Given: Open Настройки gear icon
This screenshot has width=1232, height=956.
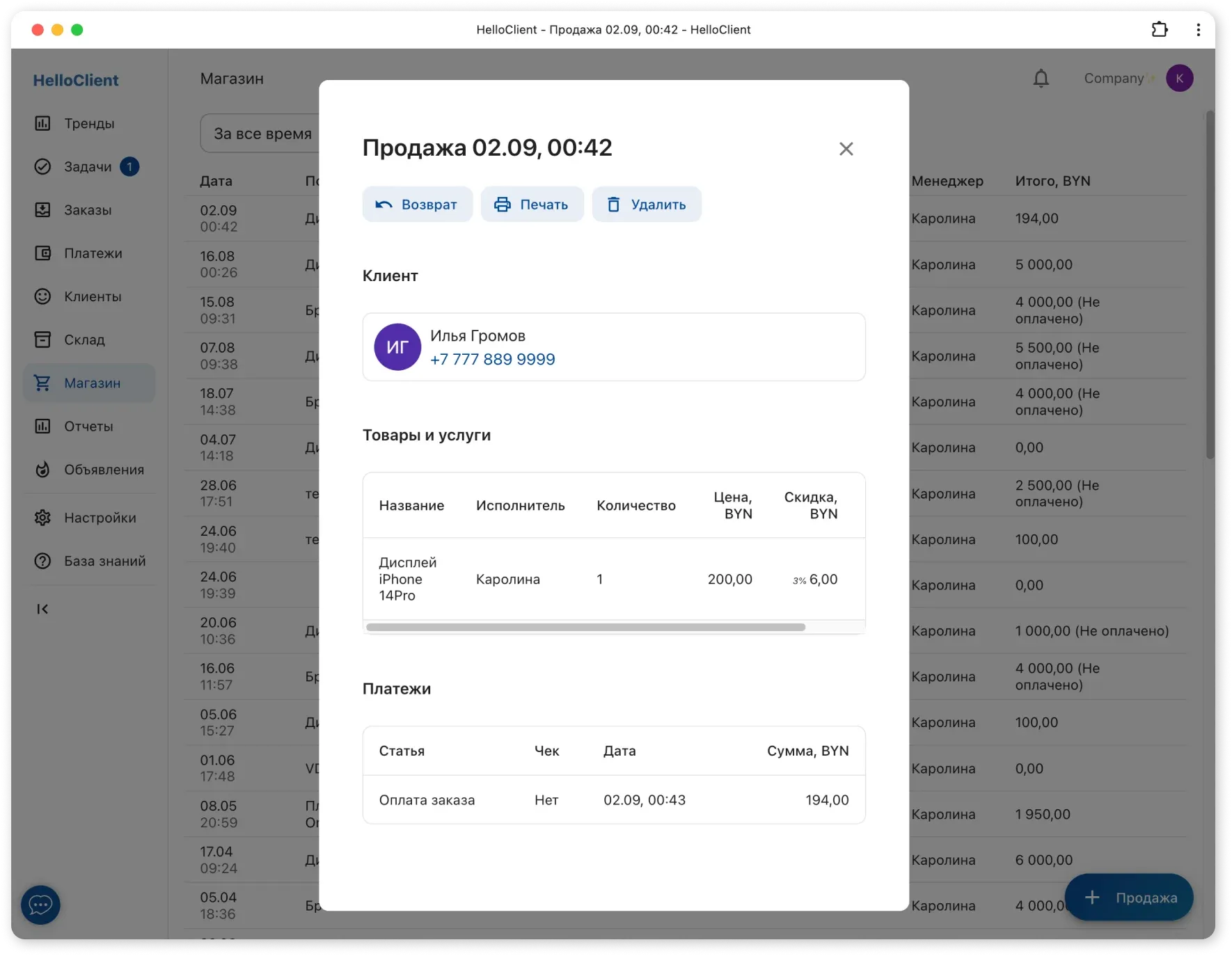Looking at the screenshot, I should (42, 518).
